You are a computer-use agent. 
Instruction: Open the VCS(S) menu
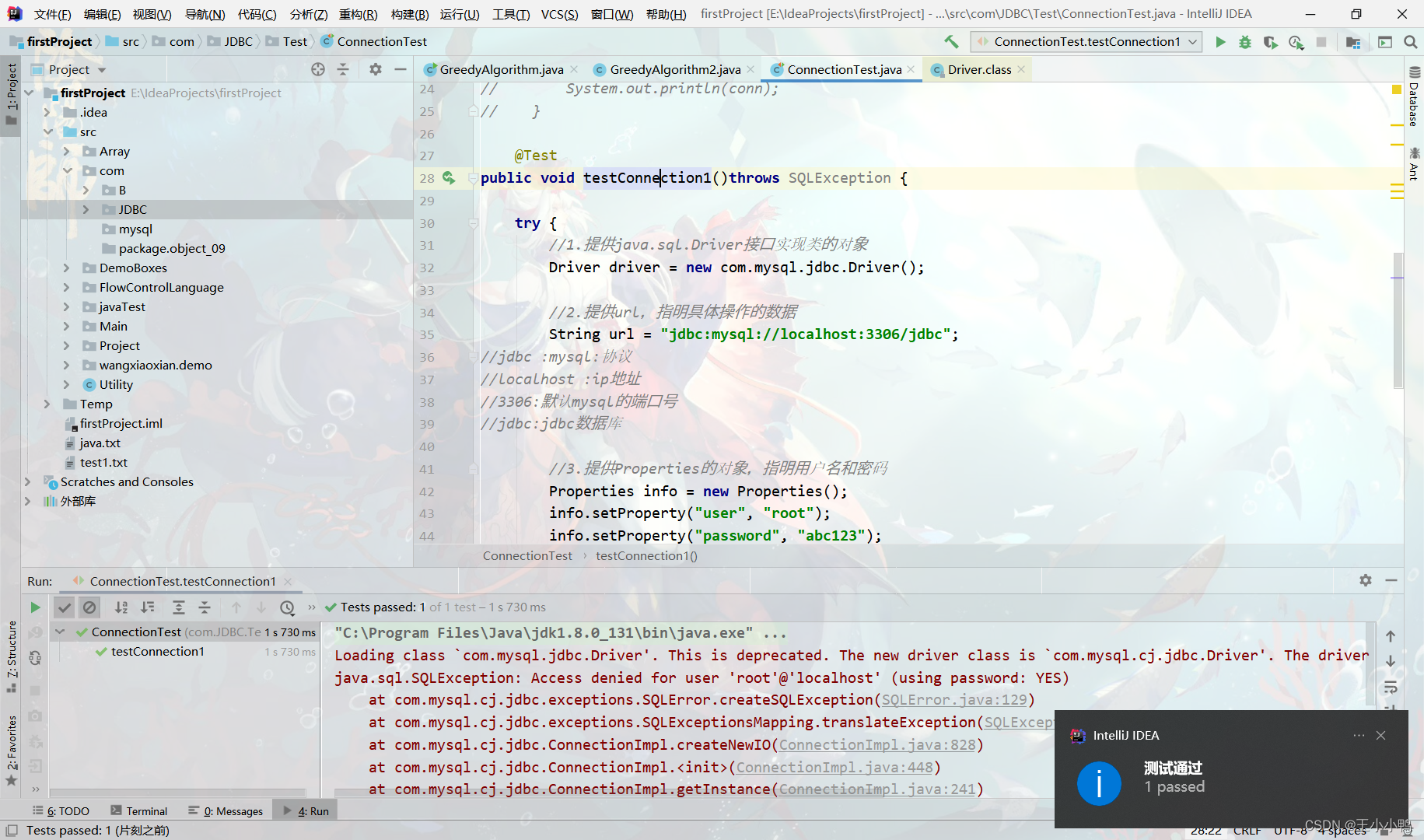pyautogui.click(x=559, y=14)
